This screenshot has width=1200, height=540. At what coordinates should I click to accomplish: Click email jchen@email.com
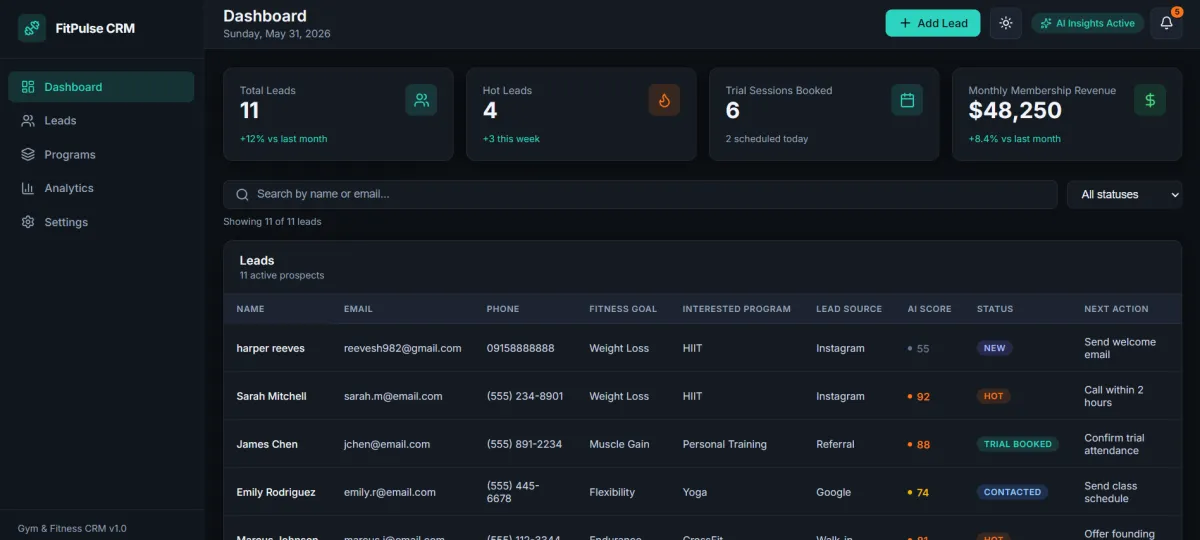click(x=387, y=445)
